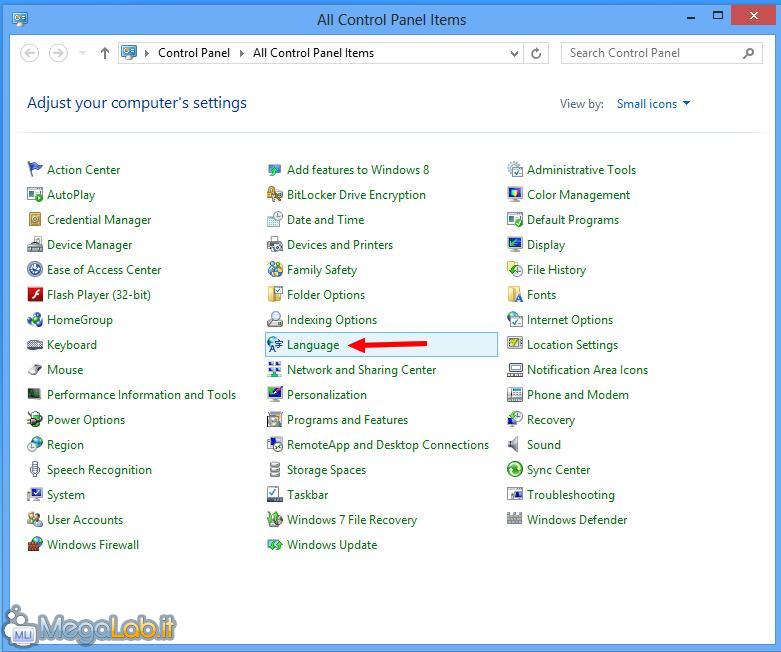Open the Notification Area Icons link

tap(587, 370)
